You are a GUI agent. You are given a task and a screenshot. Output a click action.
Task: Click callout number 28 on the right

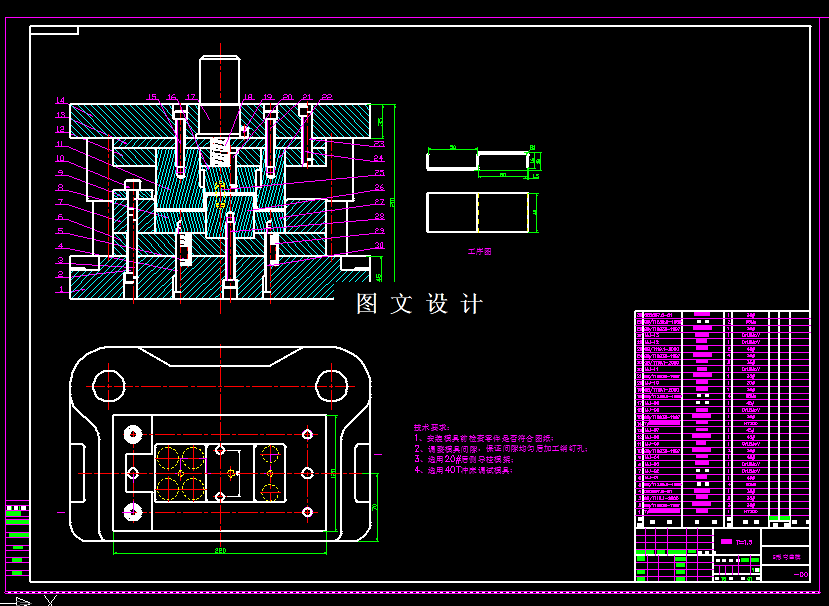(x=380, y=216)
